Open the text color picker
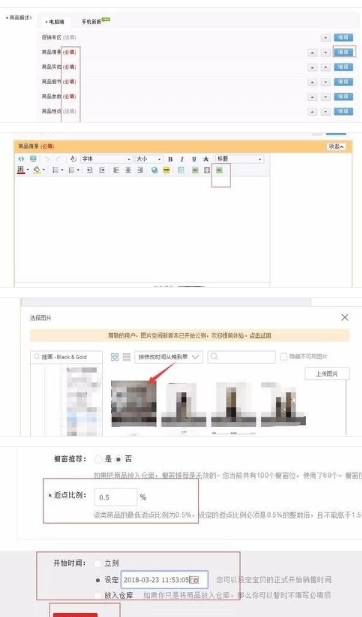The width and height of the screenshot is (362, 617). point(23,170)
